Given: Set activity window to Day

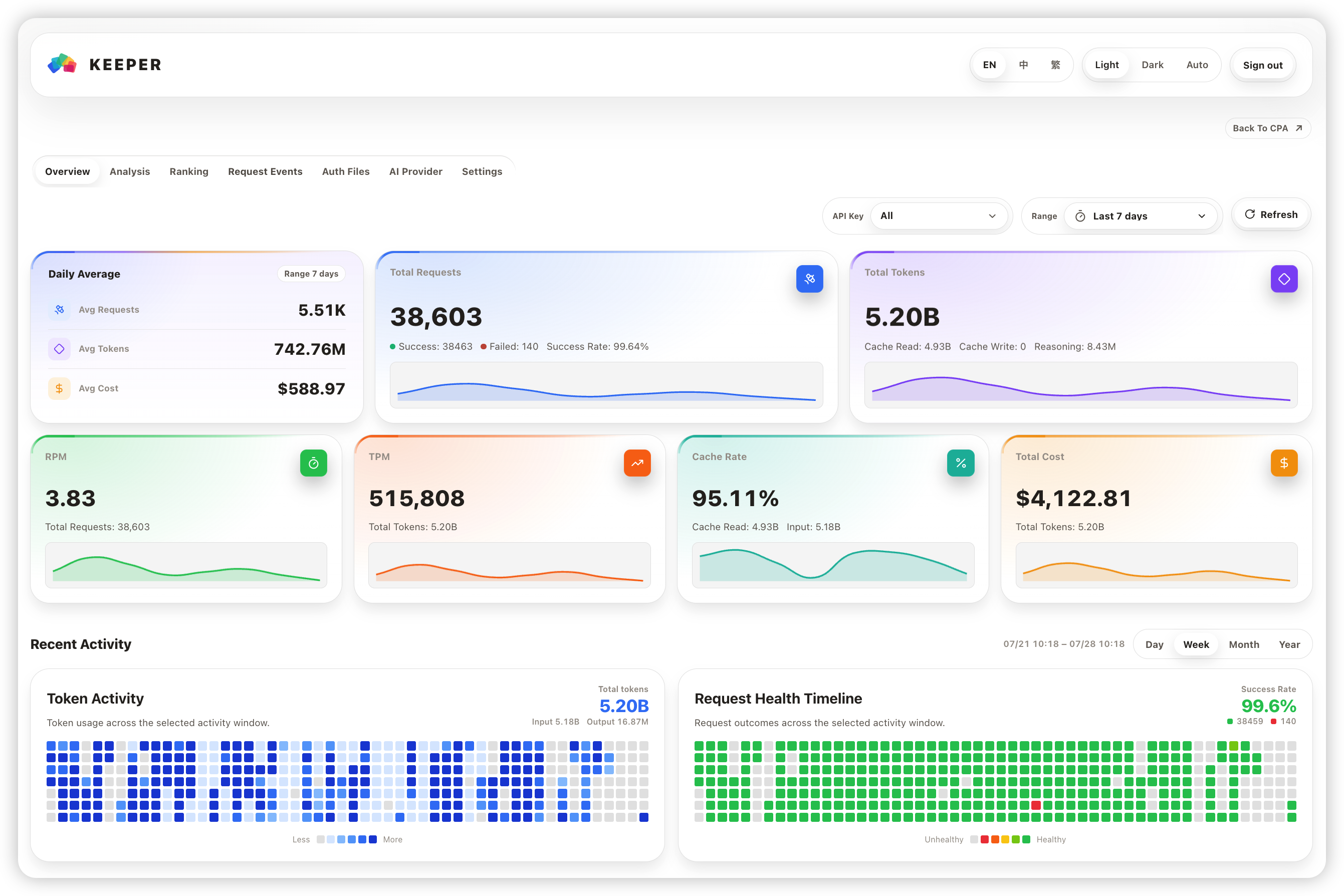Looking at the screenshot, I should (x=1154, y=644).
